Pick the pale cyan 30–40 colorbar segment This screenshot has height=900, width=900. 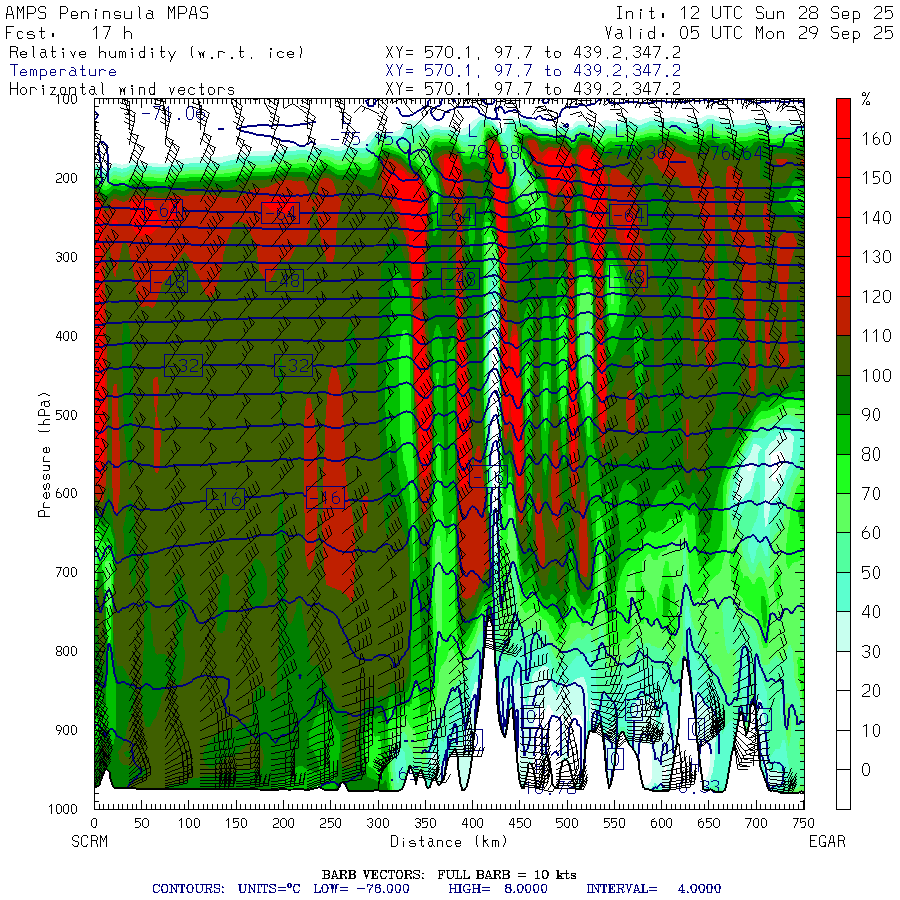coord(843,631)
